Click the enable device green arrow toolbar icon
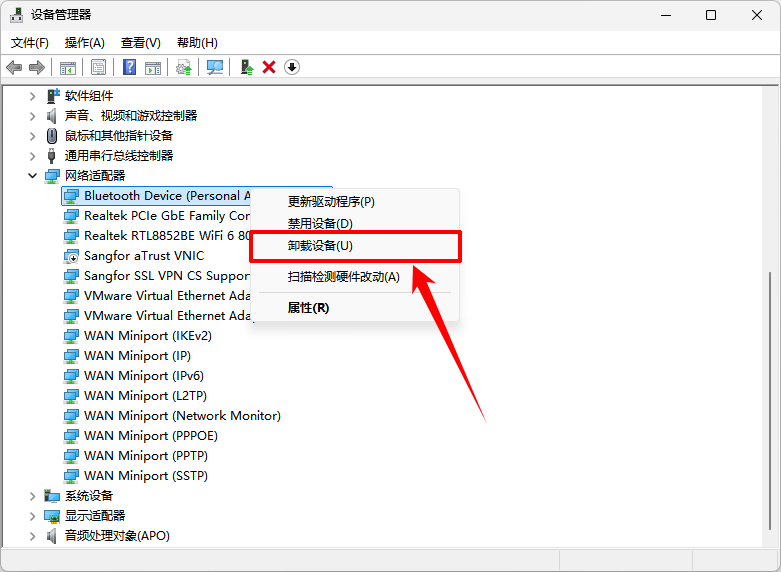The height and width of the screenshot is (572, 781). click(x=247, y=67)
